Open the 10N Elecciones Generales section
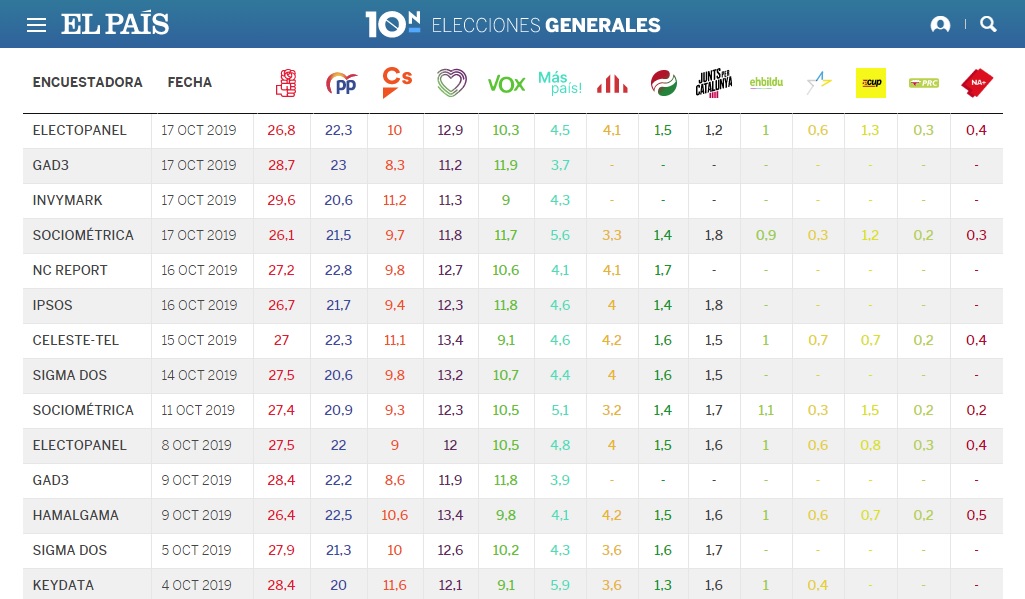Viewport: 1025px width, 599px height. [x=512, y=25]
